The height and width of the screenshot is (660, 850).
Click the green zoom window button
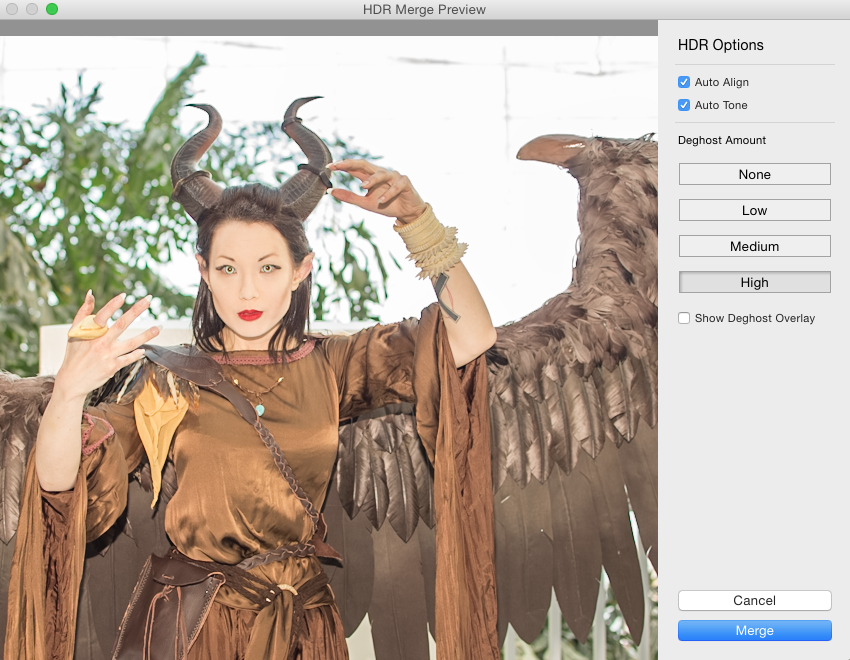coord(52,9)
